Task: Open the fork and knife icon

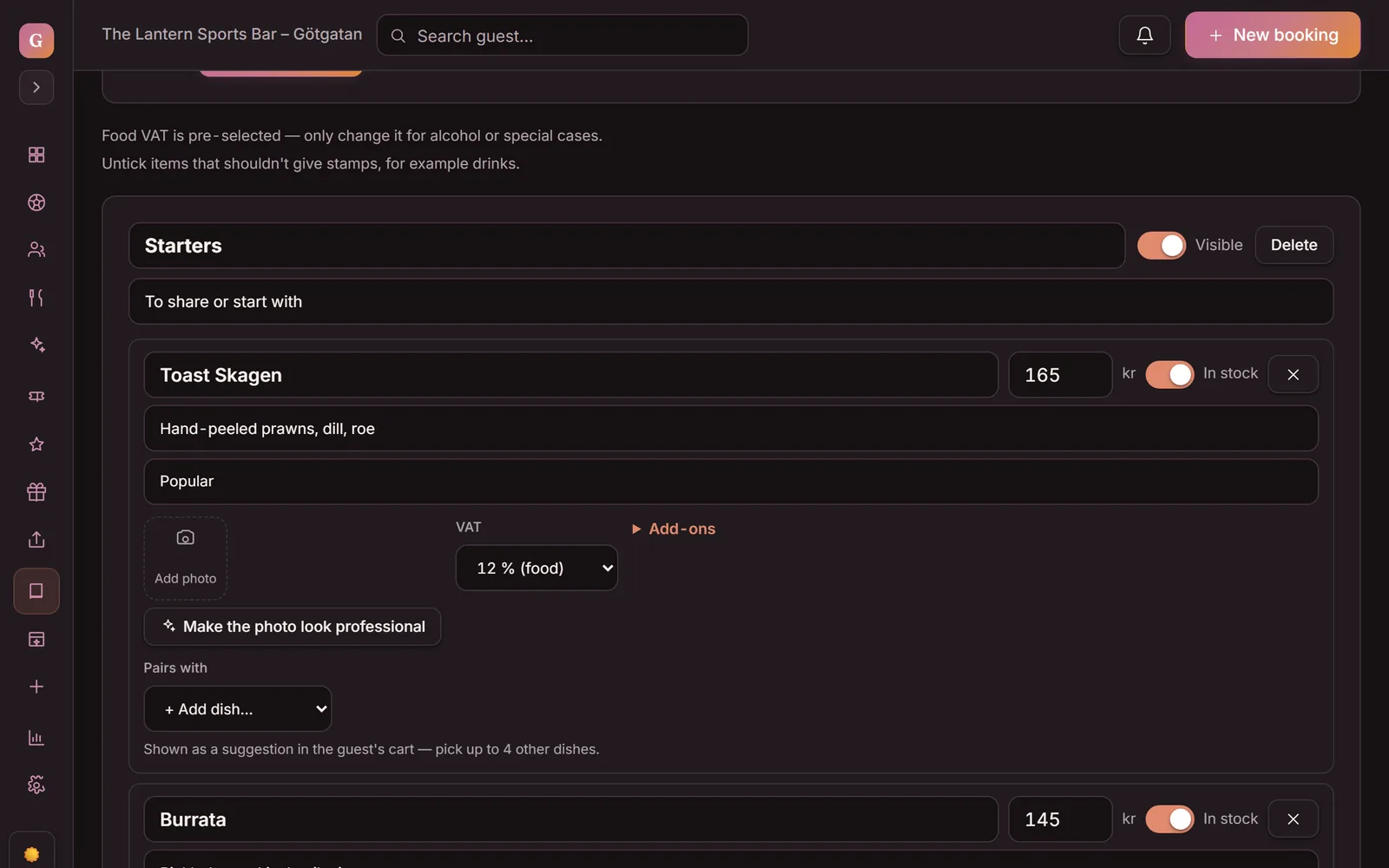Action: [36, 298]
